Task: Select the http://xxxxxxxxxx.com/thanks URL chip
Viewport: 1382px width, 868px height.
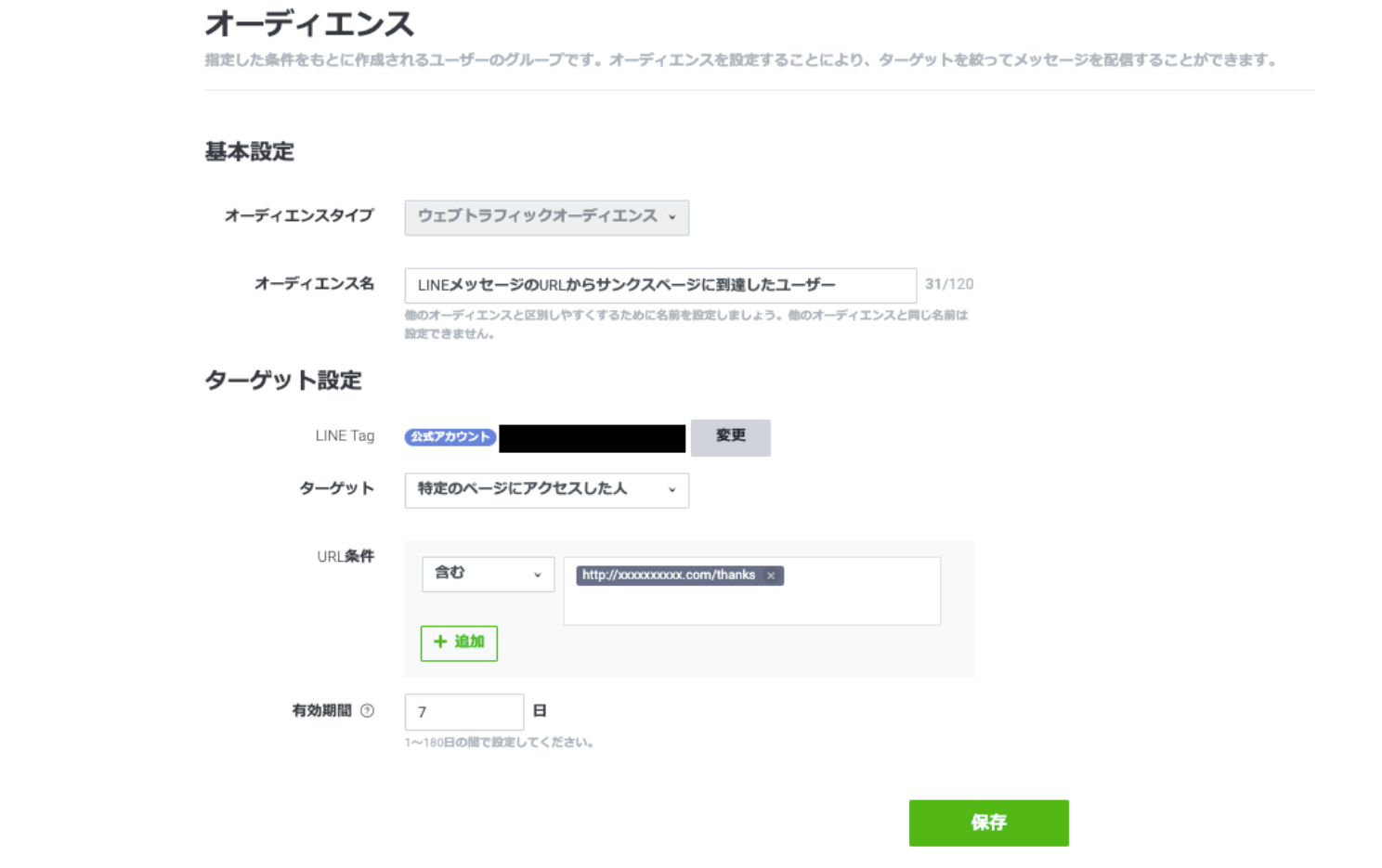Action: (x=669, y=576)
